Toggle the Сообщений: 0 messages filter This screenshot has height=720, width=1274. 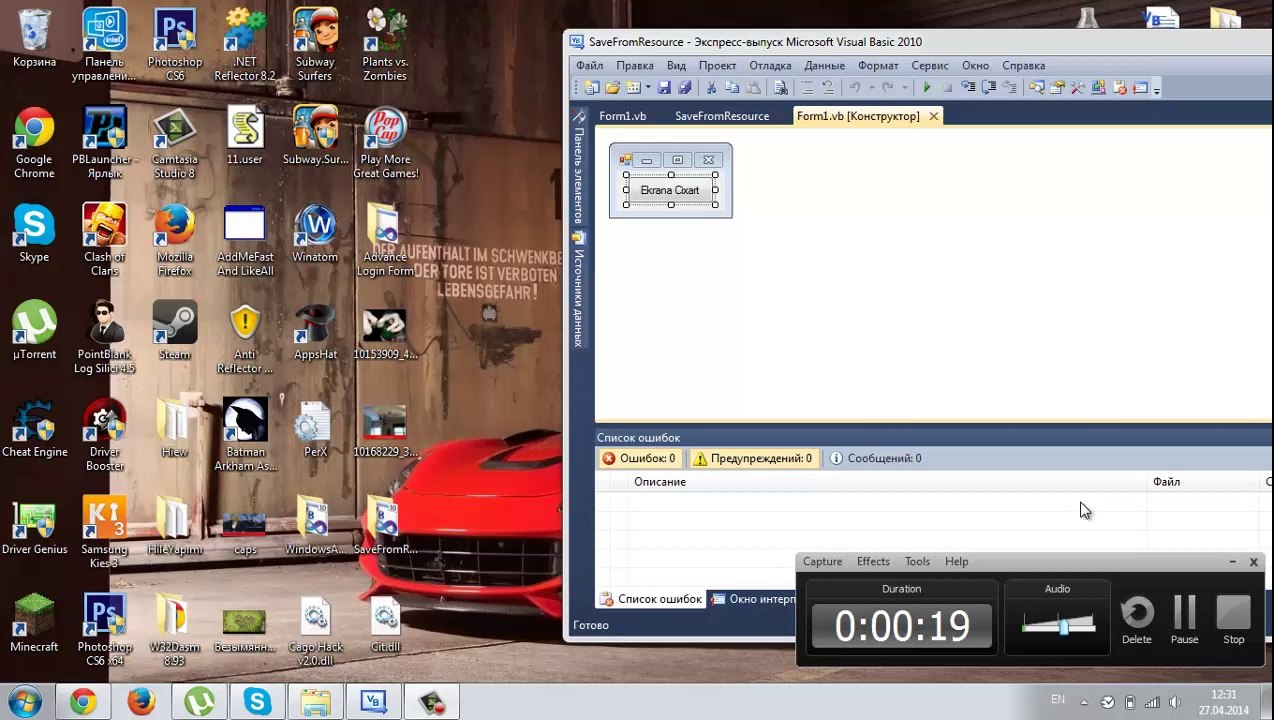coord(876,458)
